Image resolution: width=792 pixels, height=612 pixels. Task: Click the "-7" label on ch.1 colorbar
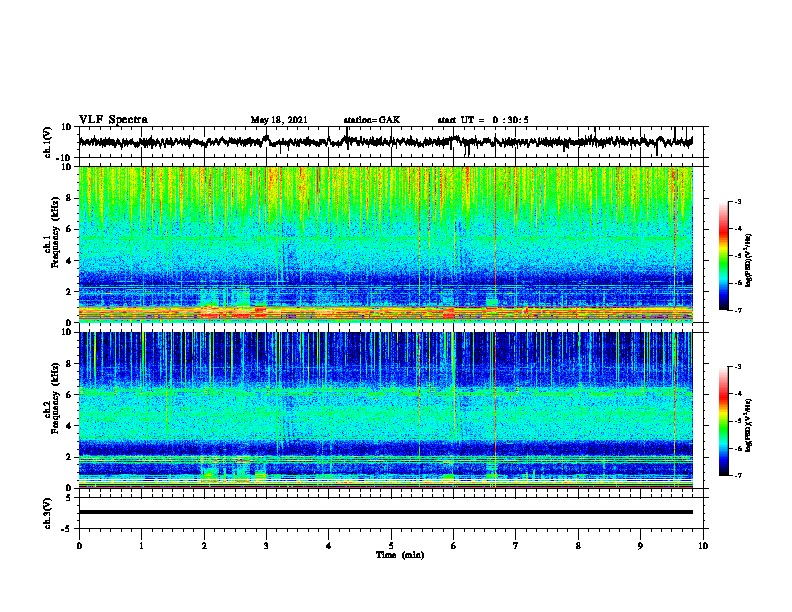(x=737, y=310)
